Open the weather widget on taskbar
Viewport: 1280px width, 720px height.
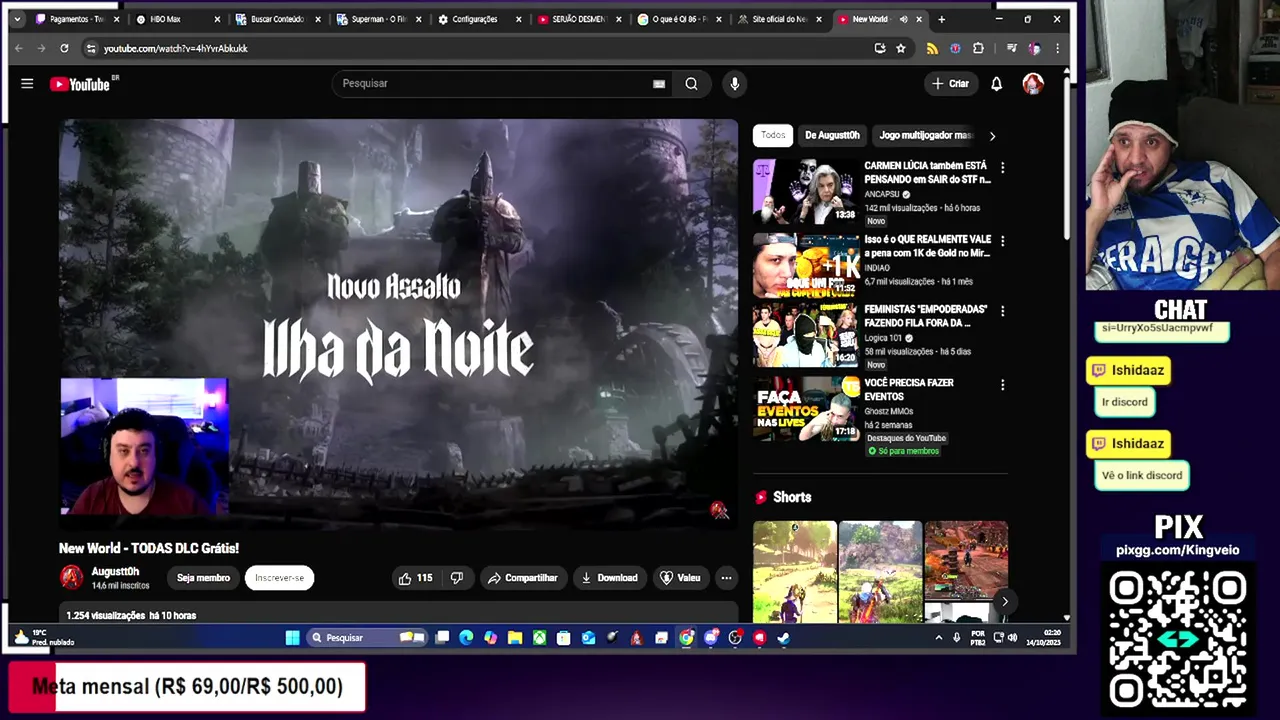(x=44, y=638)
